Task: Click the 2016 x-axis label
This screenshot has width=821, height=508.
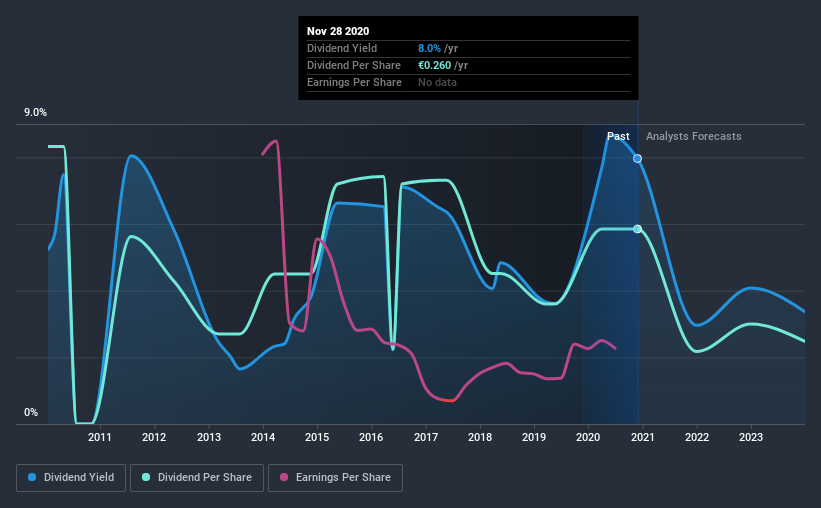Action: click(371, 437)
